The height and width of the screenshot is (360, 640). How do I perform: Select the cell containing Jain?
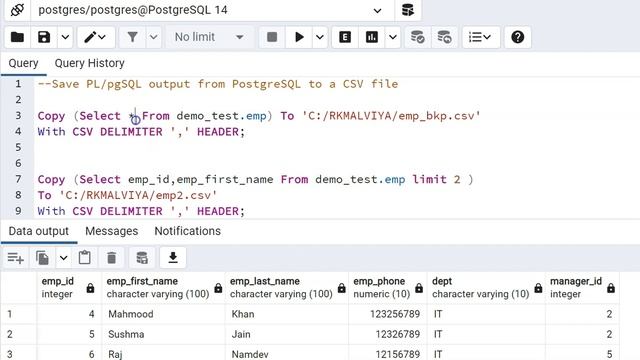pos(287,334)
